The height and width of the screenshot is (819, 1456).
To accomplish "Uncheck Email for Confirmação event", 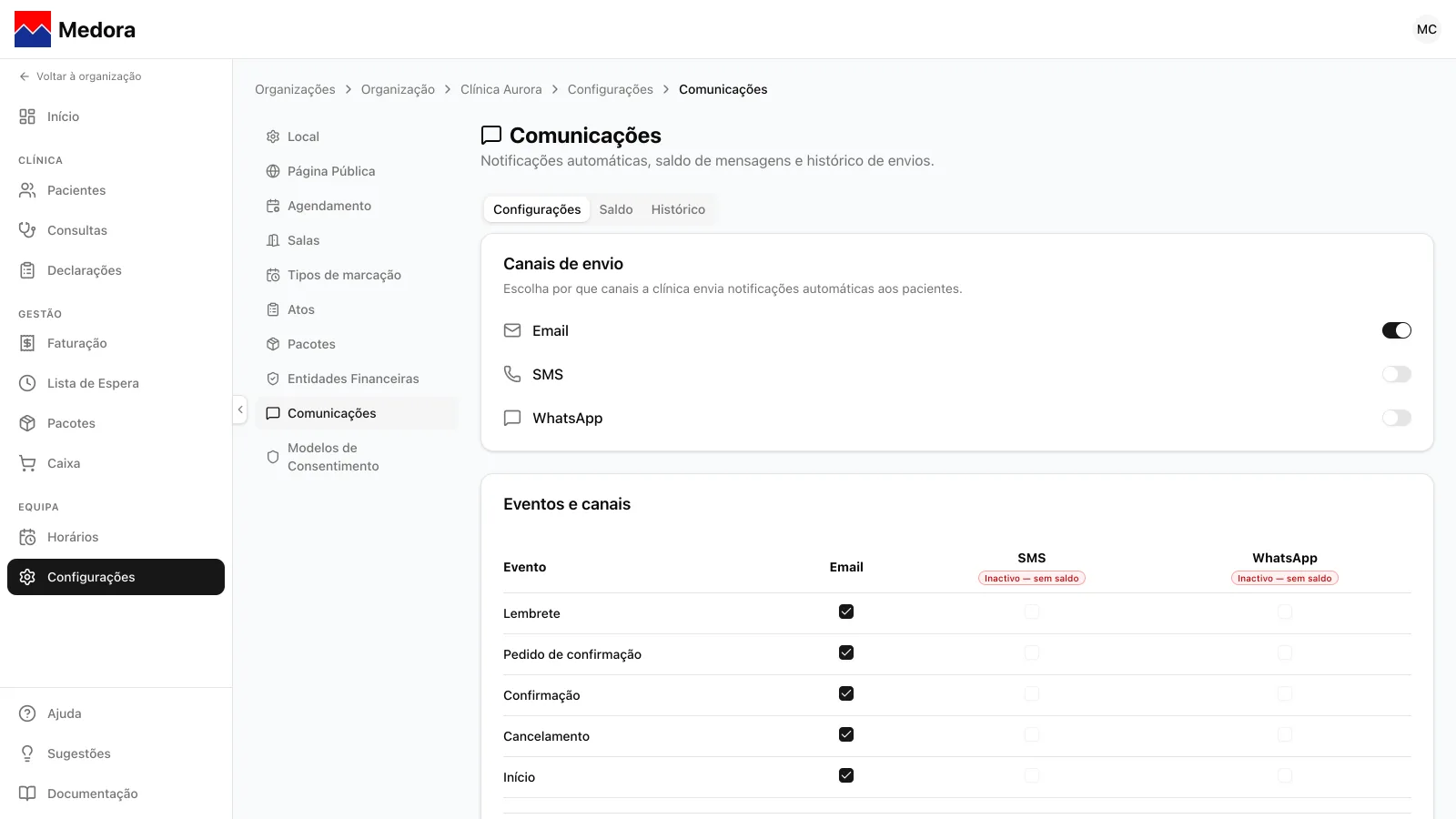I will [846, 693].
